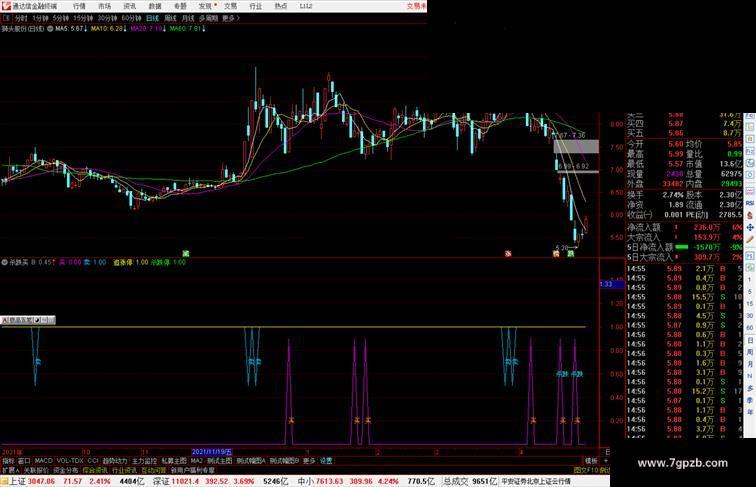Screen dimensions: 756x487
Task: Select the 多周期 multi-period tab
Action: [208, 18]
